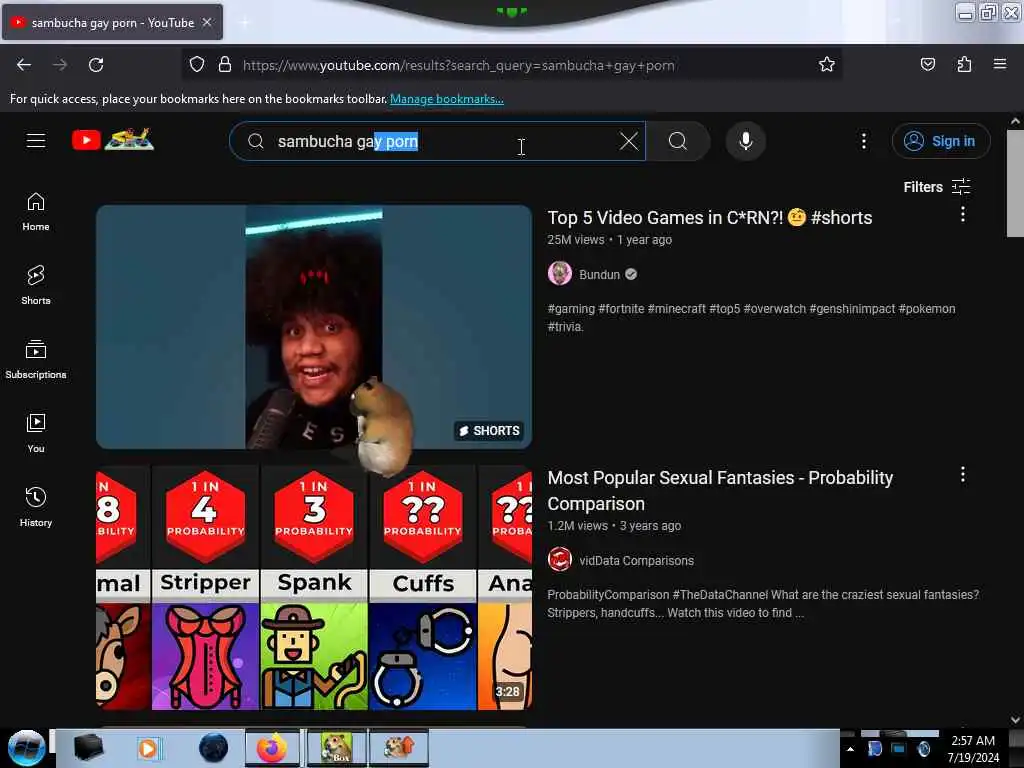Click the YouTube logo
The image size is (1024, 768).
[x=113, y=140]
